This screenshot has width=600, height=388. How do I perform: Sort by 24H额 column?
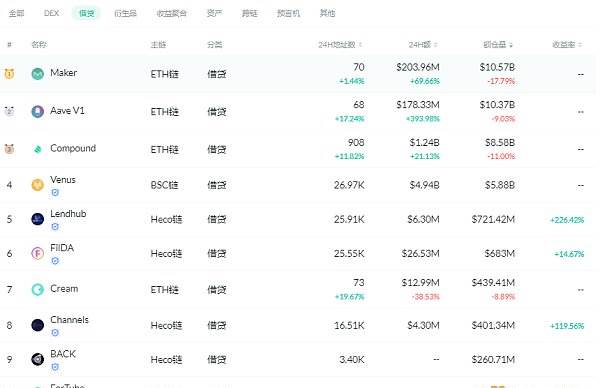pyautogui.click(x=423, y=45)
